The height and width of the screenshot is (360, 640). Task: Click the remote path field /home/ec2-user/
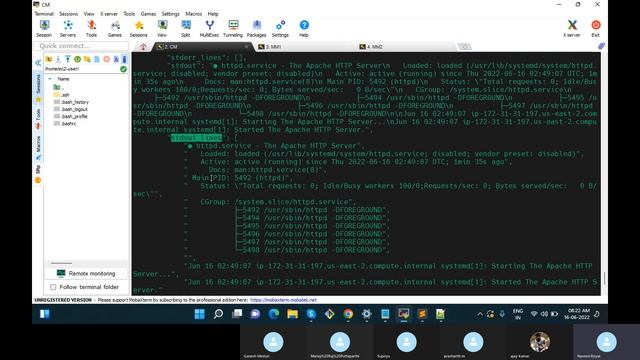coord(81,69)
